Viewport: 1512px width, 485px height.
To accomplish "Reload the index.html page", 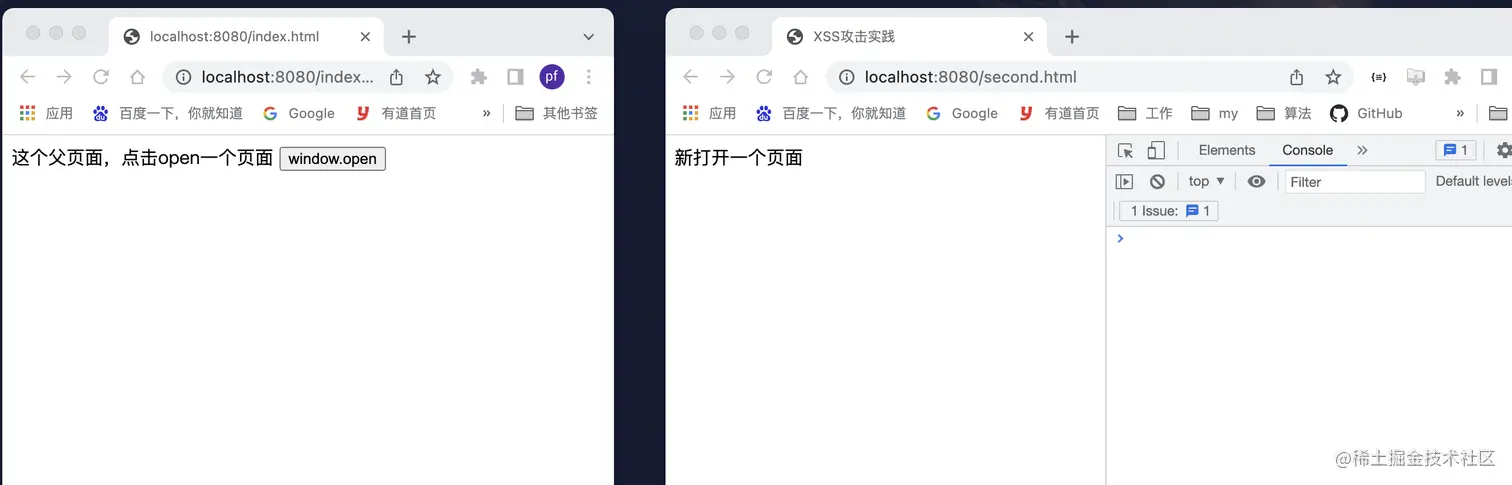I will click(x=101, y=77).
